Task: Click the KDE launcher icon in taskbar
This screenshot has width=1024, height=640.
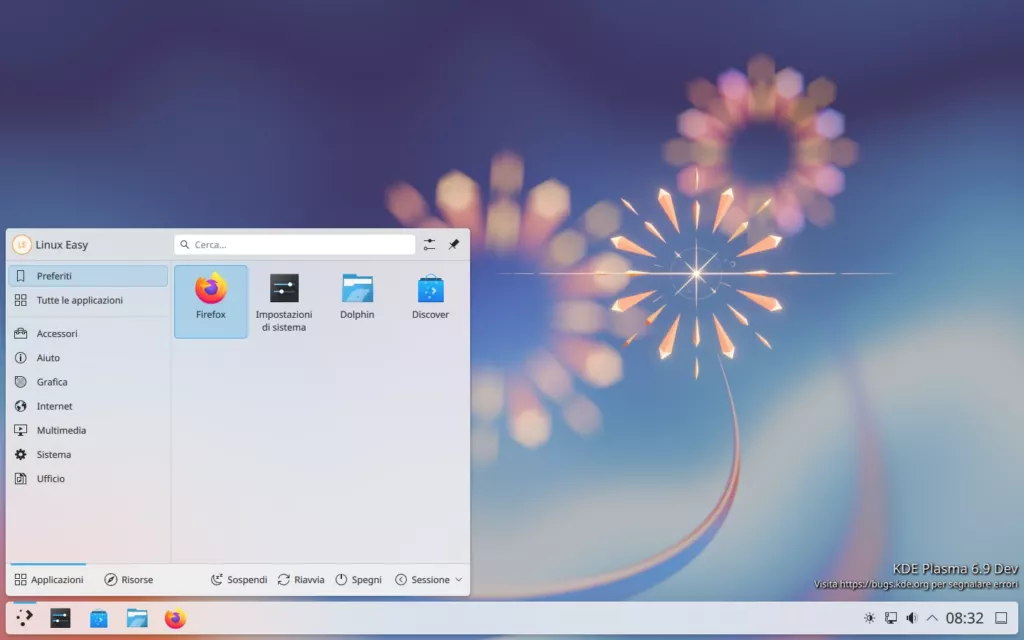Action: (24, 618)
